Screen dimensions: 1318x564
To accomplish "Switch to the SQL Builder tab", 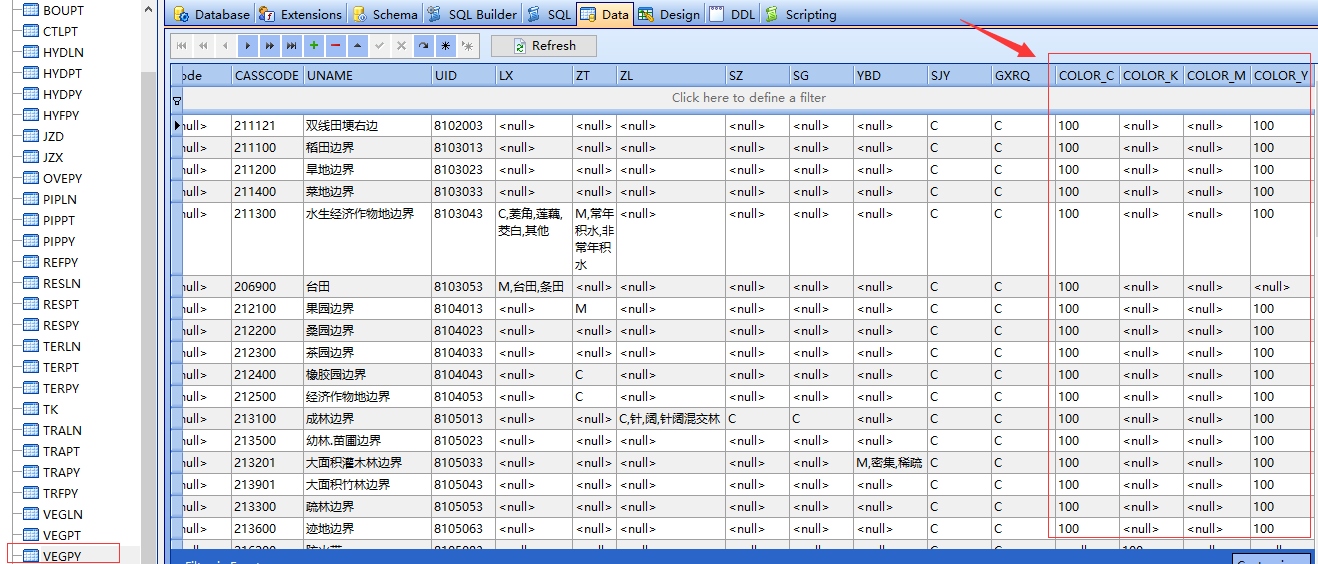I will coord(473,14).
